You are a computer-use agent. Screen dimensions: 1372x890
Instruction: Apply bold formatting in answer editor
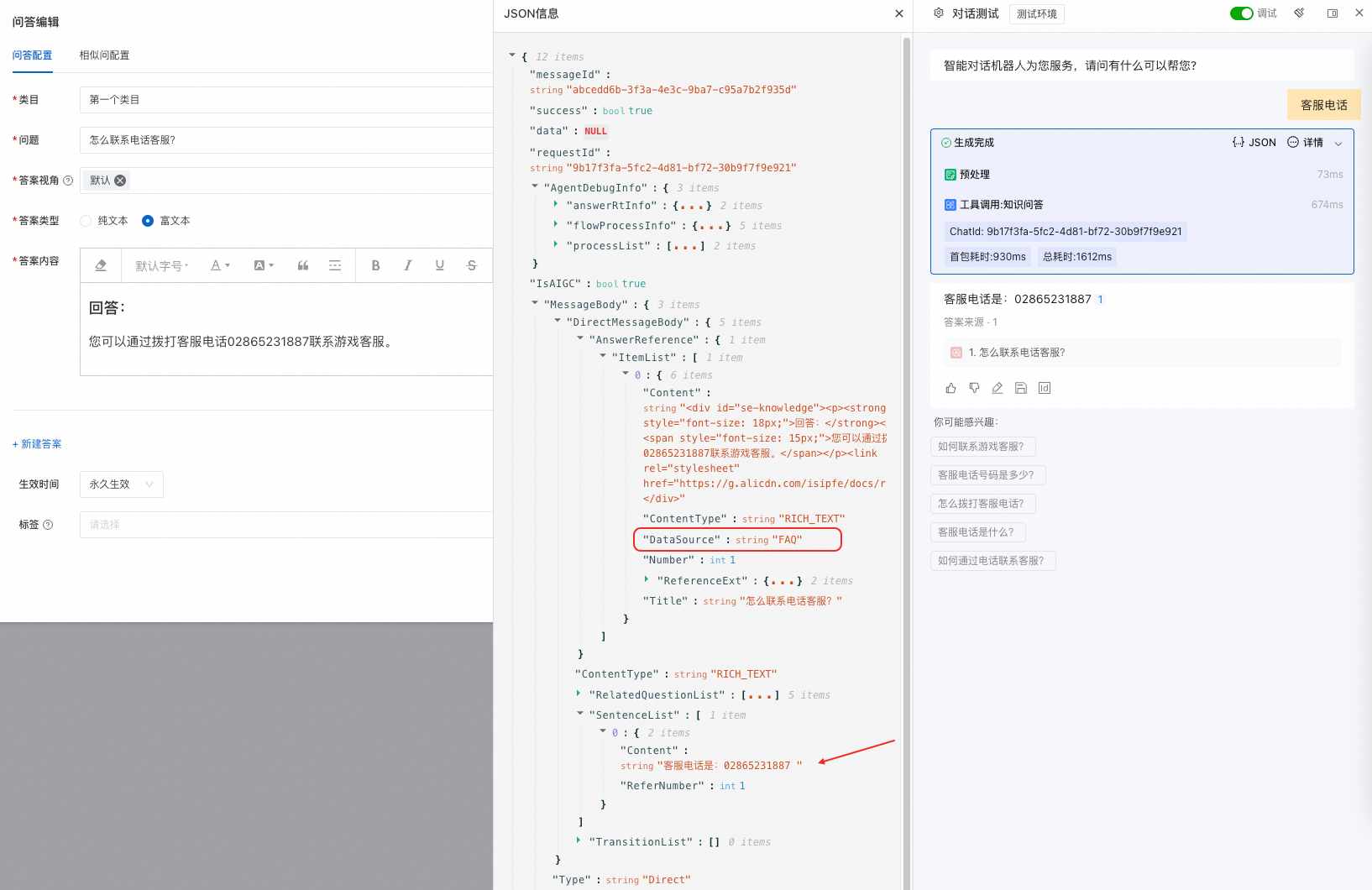pyautogui.click(x=375, y=265)
